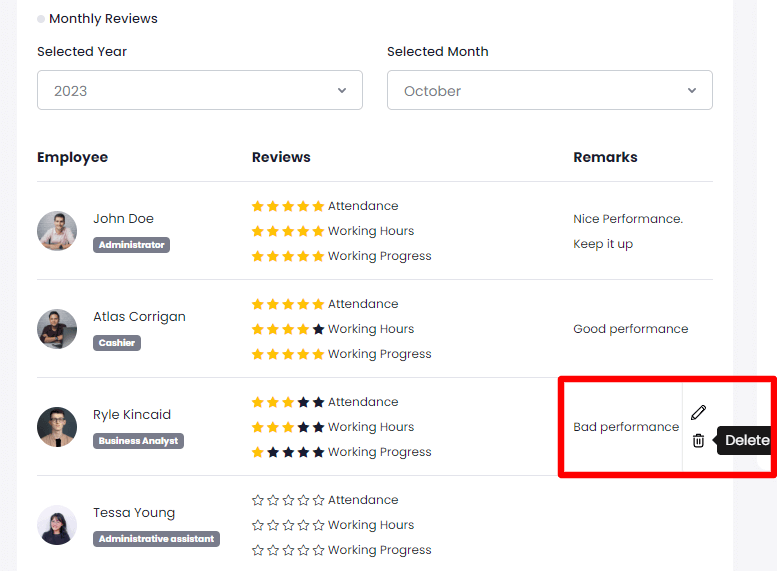Open the Selected Month dropdown showing October

tap(549, 90)
